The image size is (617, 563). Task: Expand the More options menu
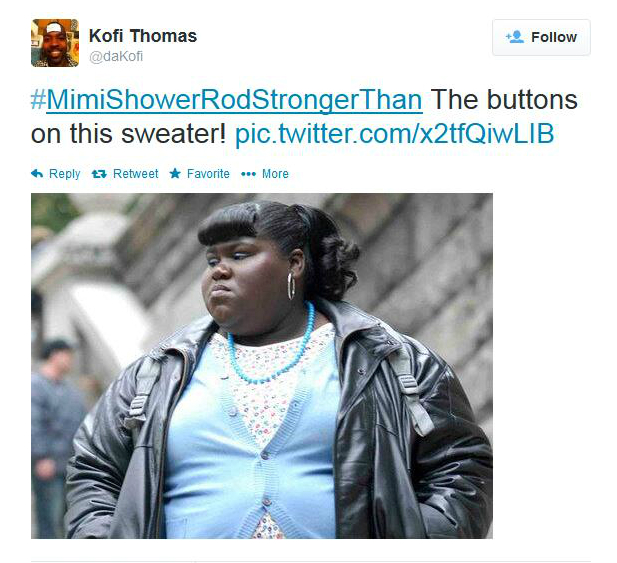point(265,174)
